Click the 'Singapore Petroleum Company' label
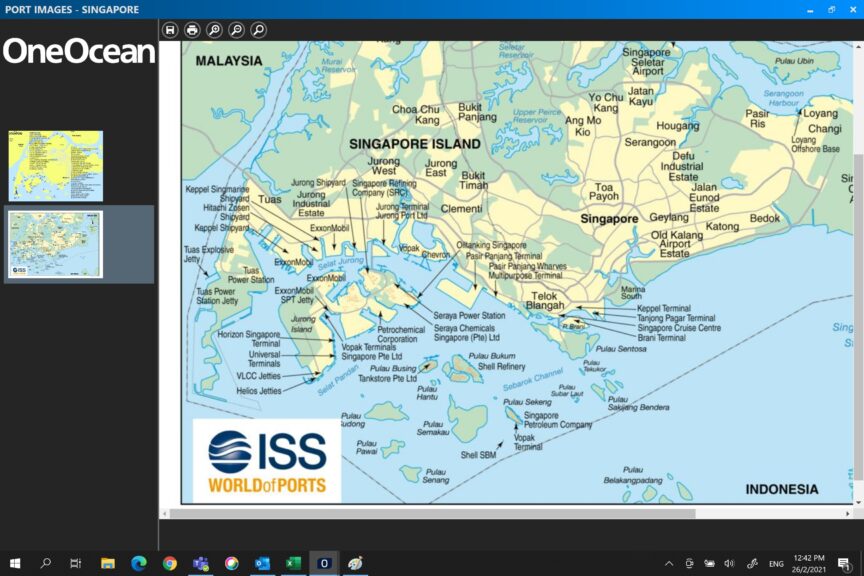Image resolution: width=864 pixels, height=576 pixels. pyautogui.click(x=558, y=420)
